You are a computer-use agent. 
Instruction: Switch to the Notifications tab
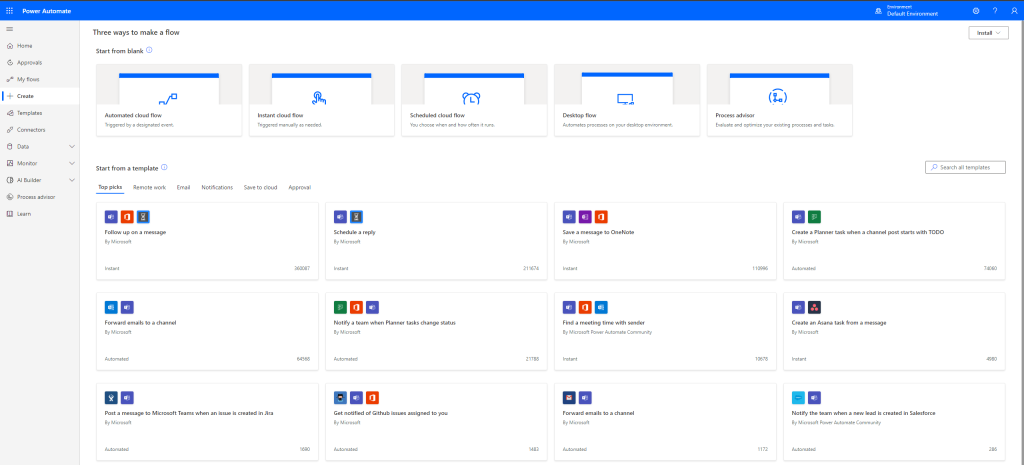click(217, 187)
